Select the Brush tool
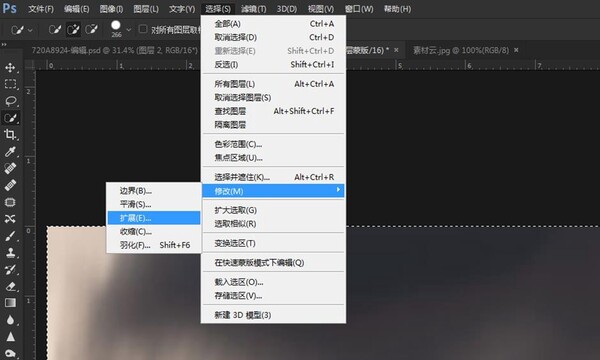The height and width of the screenshot is (360, 600). 10,236
